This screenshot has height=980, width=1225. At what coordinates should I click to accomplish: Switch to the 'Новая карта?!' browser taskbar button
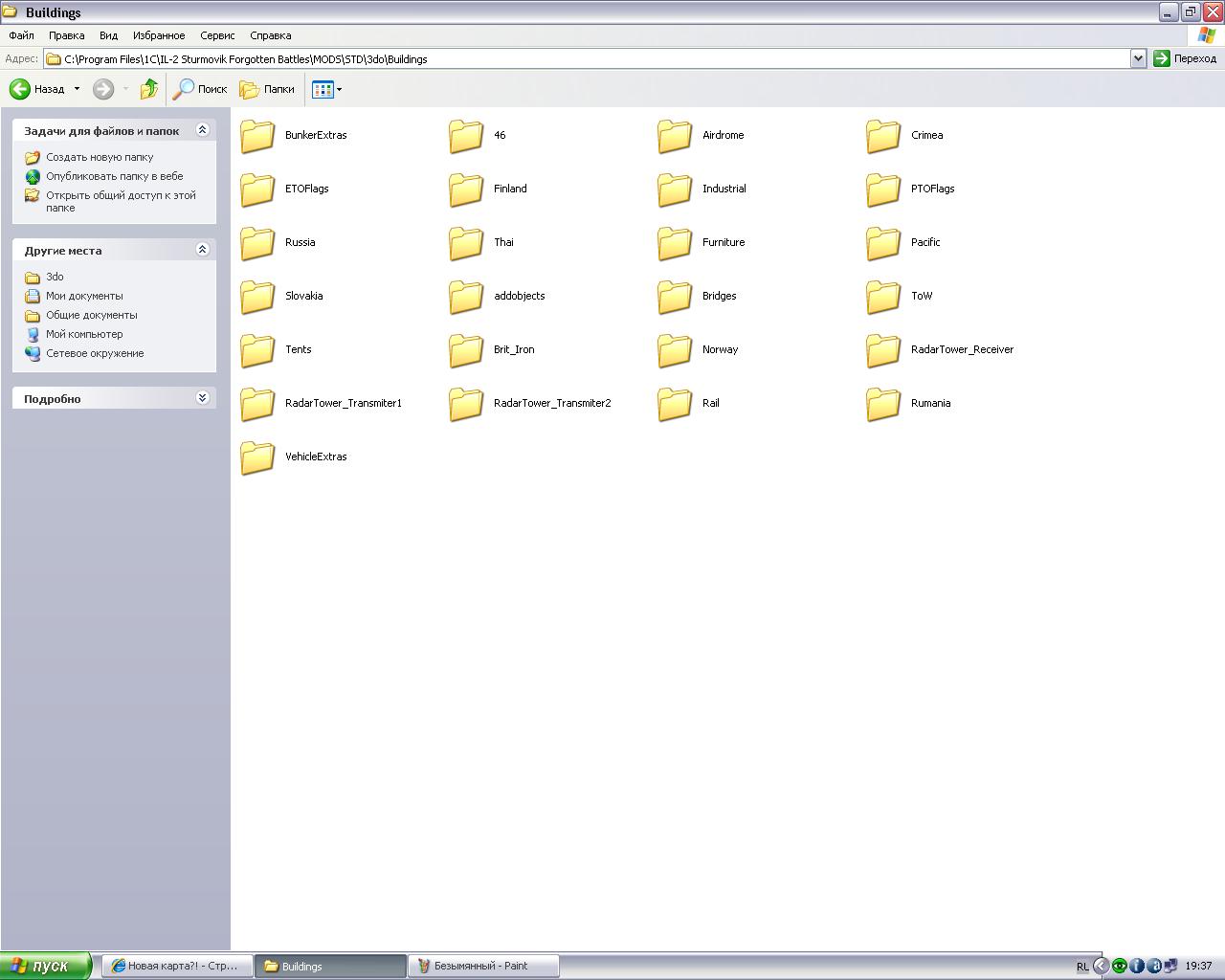click(x=176, y=966)
